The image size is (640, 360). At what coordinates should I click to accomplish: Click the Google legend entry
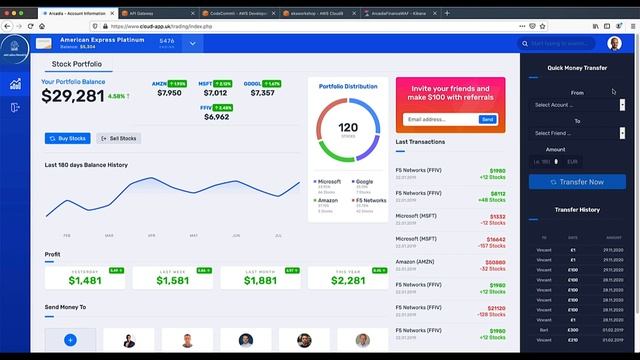(x=362, y=187)
